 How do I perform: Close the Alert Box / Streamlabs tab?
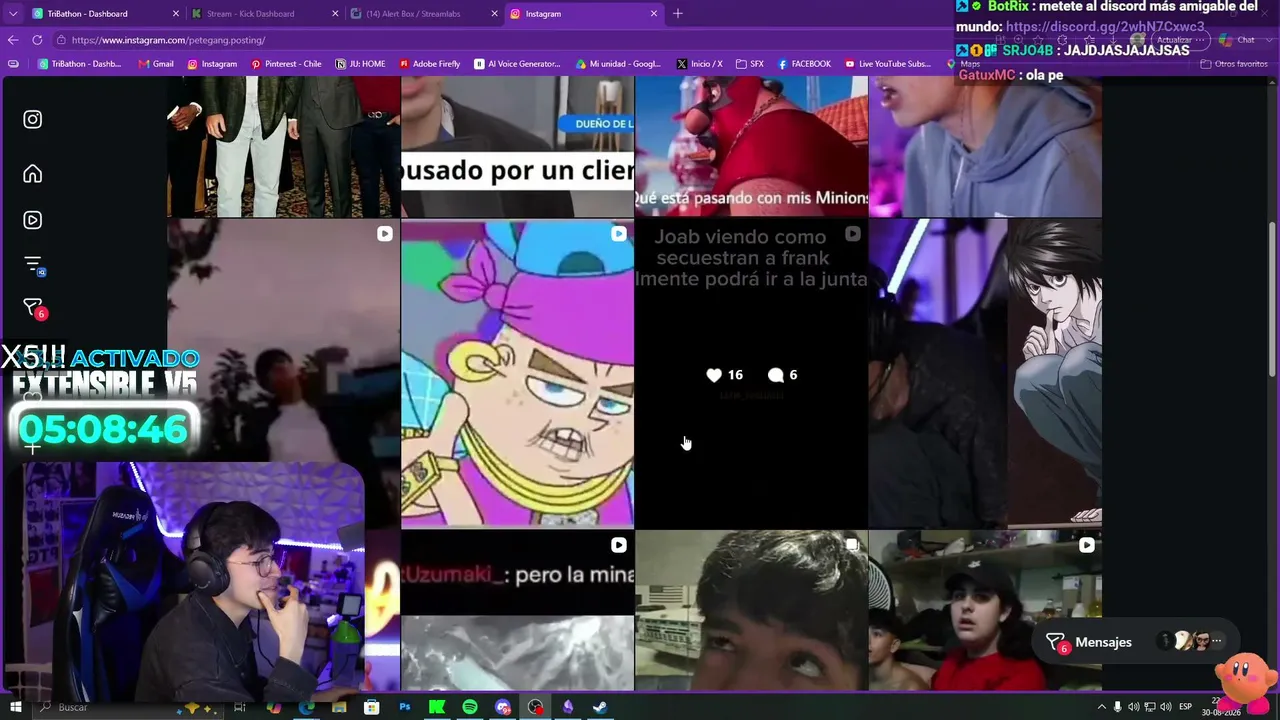(494, 14)
